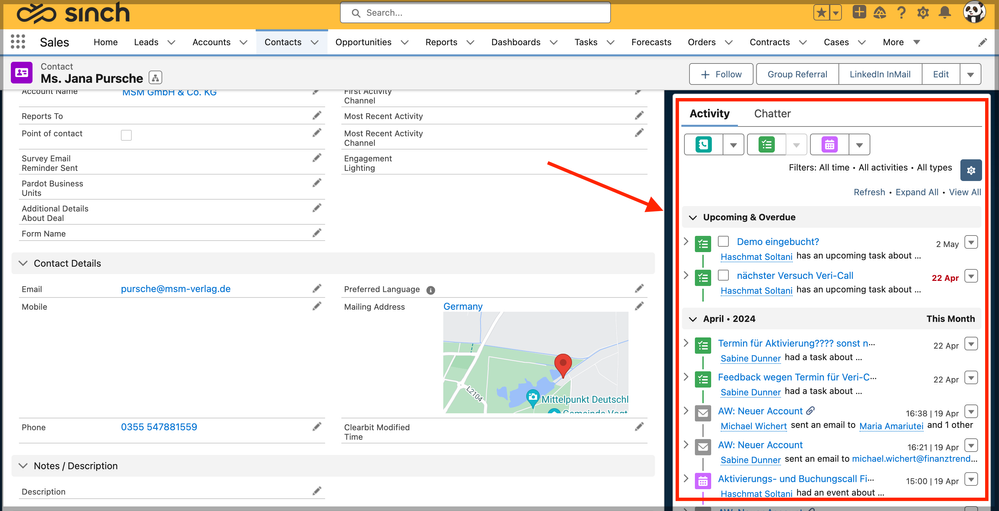999x511 pixels.
Task: Click the panda user avatar
Action: click(974, 12)
